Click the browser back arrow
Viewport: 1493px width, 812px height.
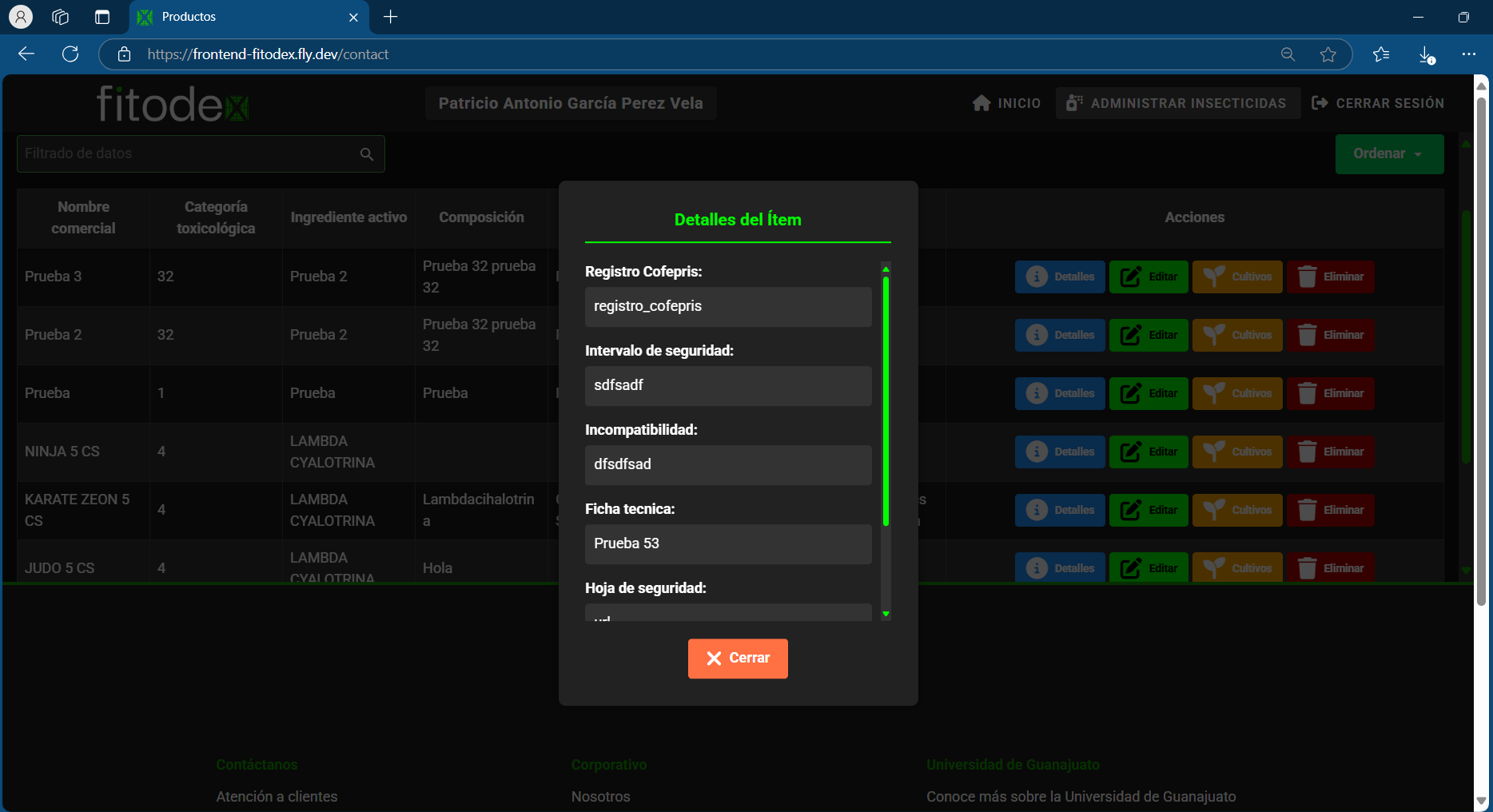(x=26, y=54)
